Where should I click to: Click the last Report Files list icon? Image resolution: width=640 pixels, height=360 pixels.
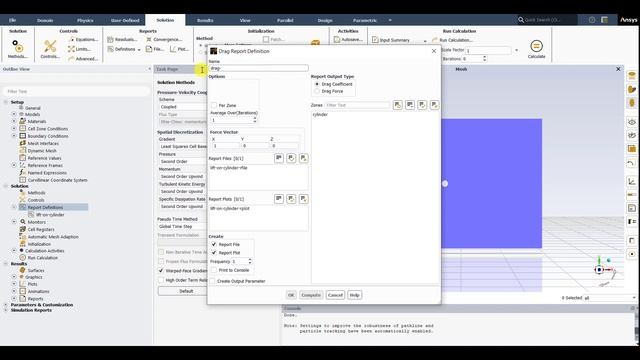coord(303,158)
